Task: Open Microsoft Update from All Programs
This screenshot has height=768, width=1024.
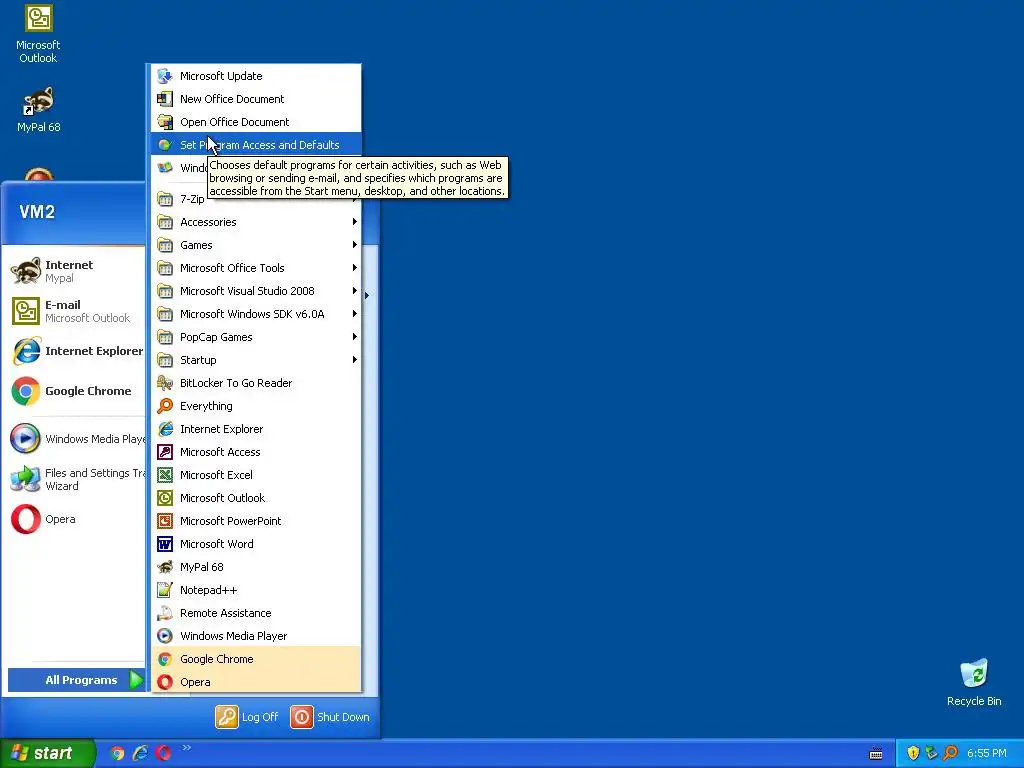Action: click(x=255, y=76)
